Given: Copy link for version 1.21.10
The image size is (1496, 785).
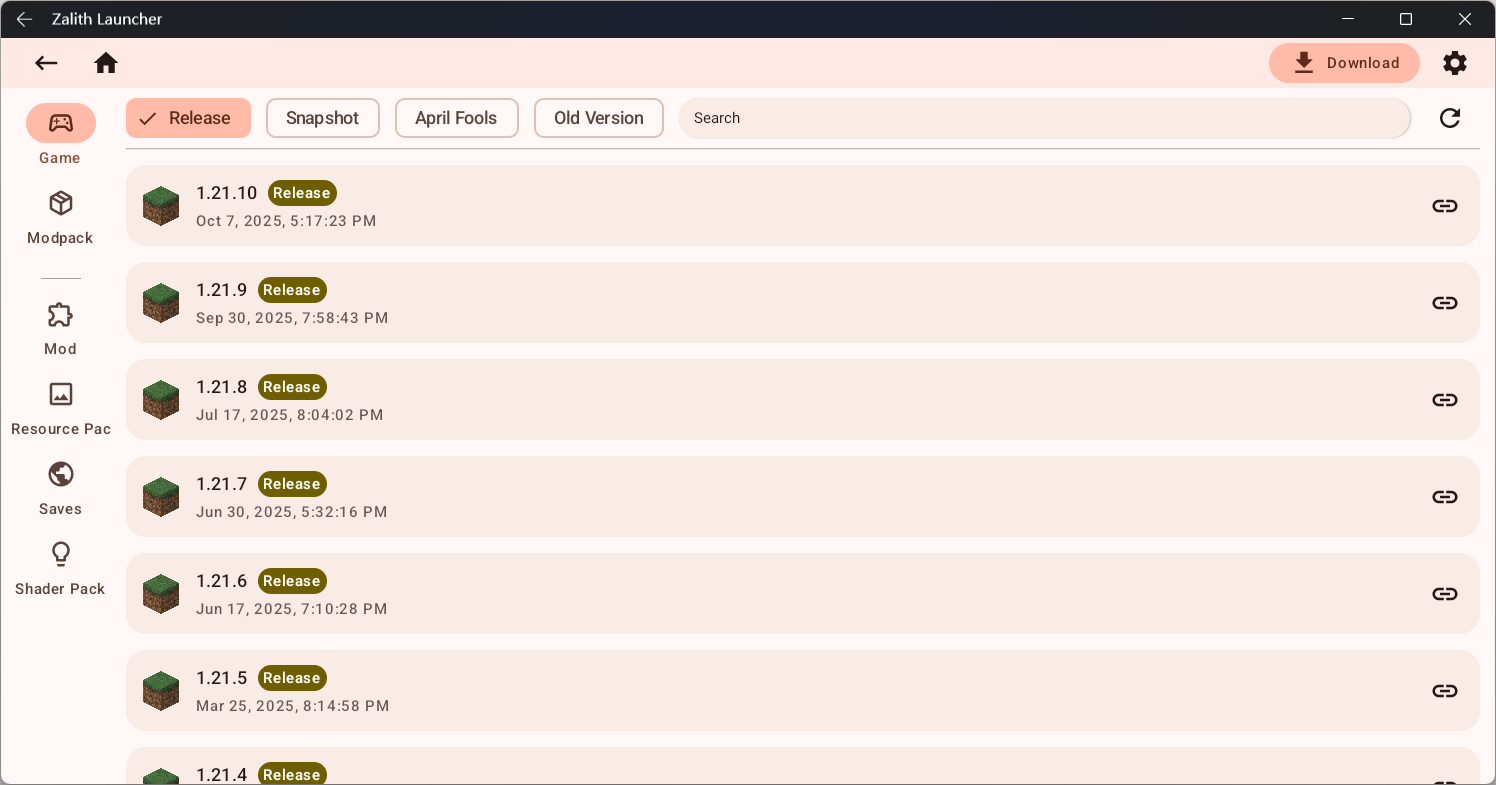Looking at the screenshot, I should click(x=1444, y=205).
